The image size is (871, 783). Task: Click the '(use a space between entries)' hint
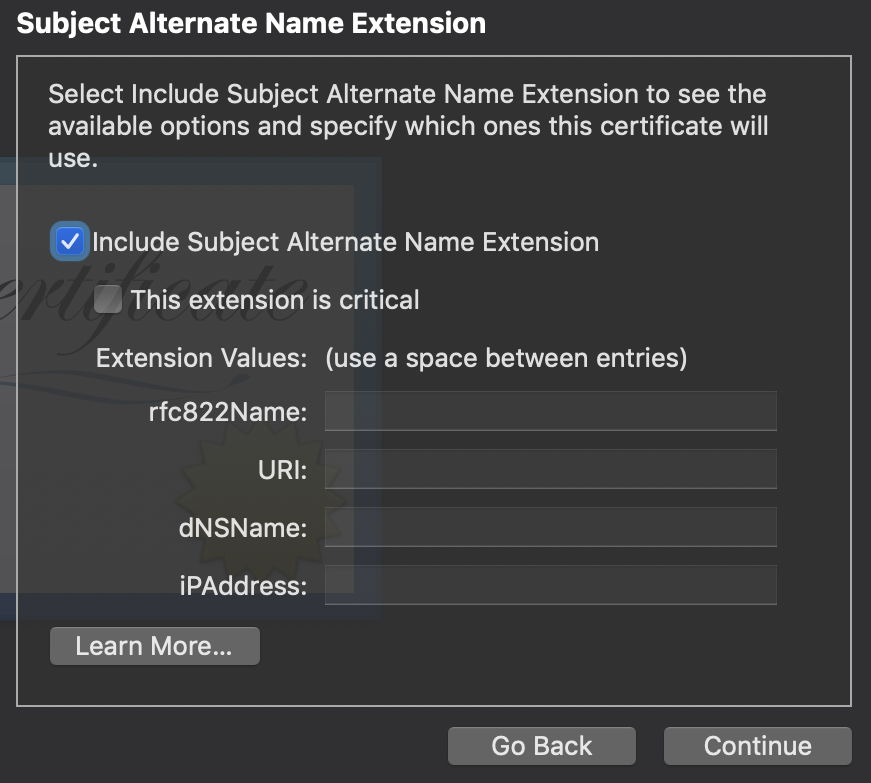click(506, 358)
